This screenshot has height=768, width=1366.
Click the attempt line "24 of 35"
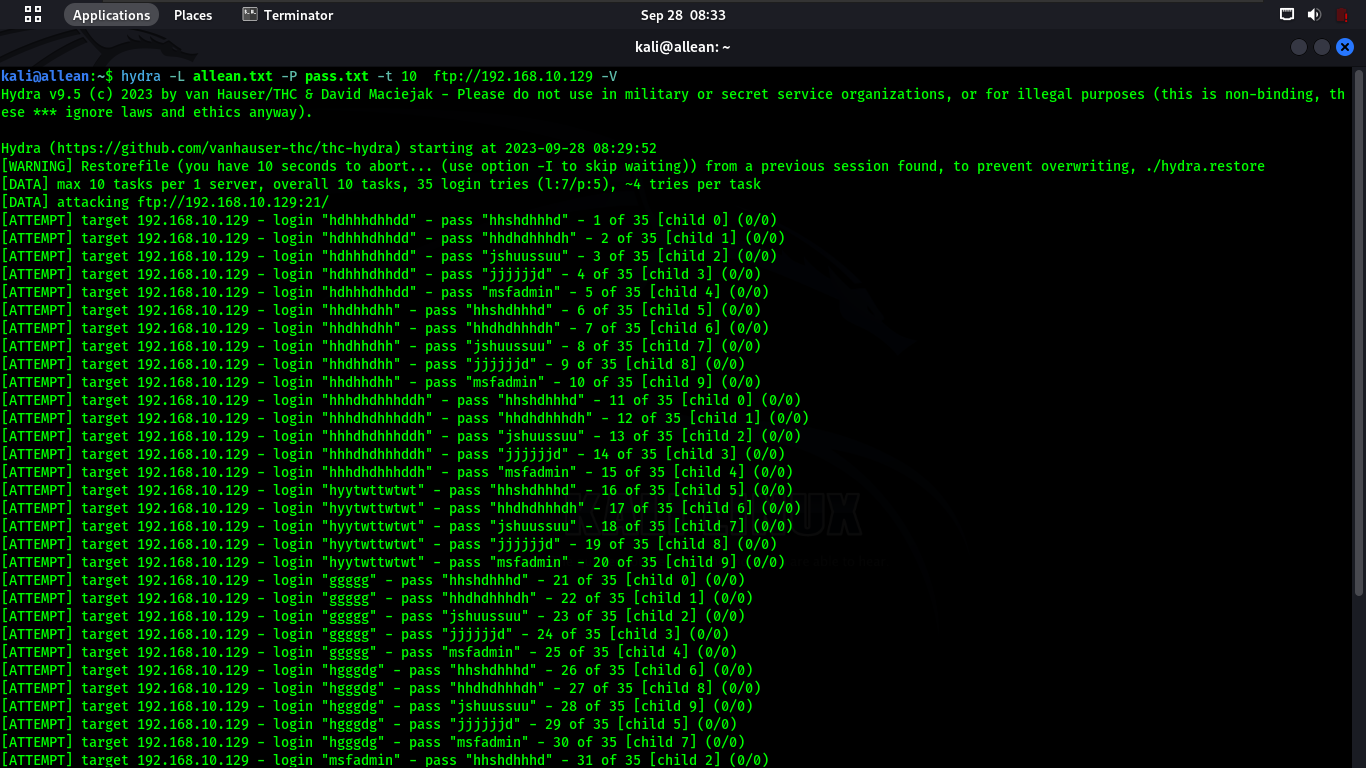coord(365,634)
